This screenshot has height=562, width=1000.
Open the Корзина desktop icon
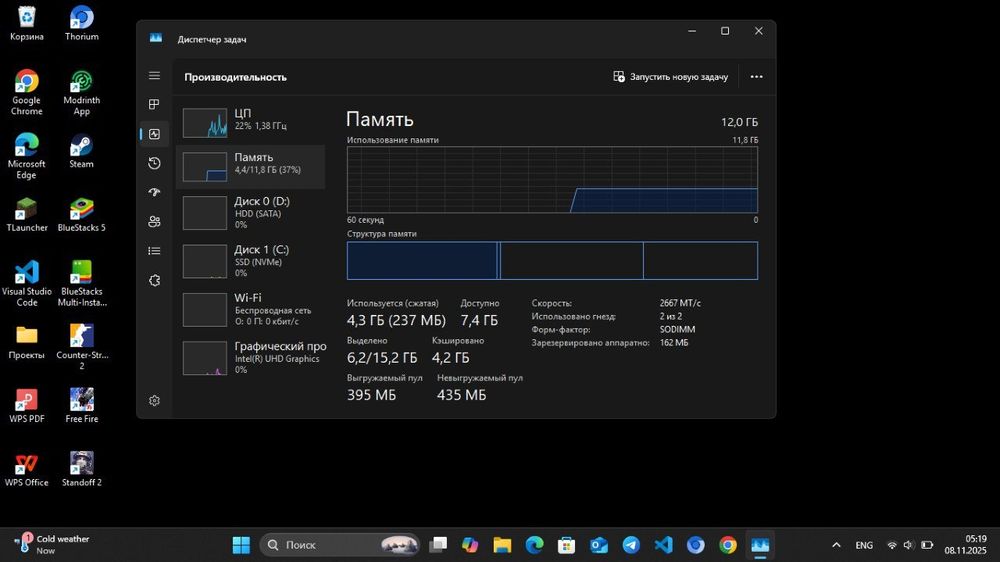[27, 24]
